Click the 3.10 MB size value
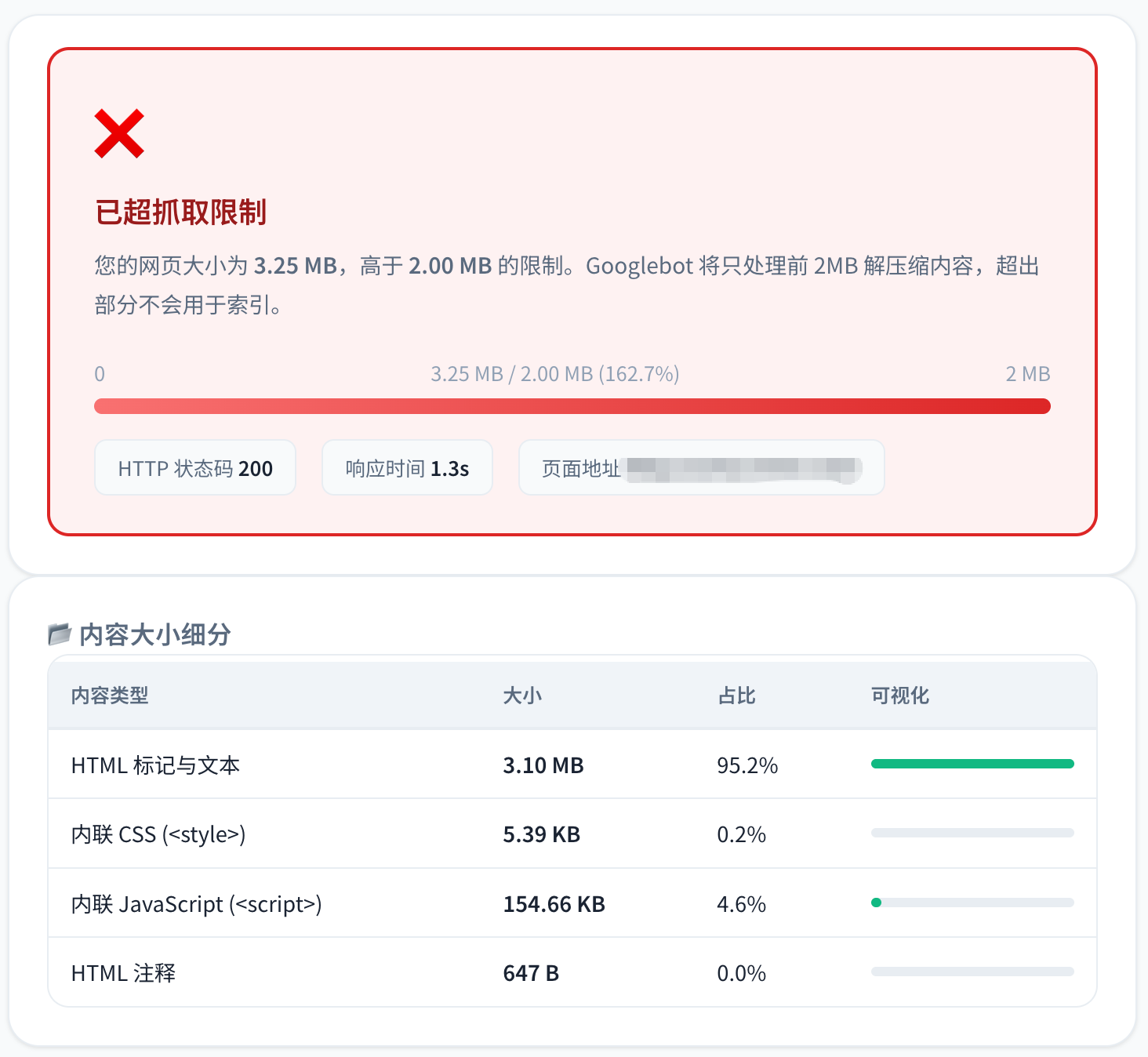This screenshot has height=1057, width=1148. pyautogui.click(x=543, y=765)
